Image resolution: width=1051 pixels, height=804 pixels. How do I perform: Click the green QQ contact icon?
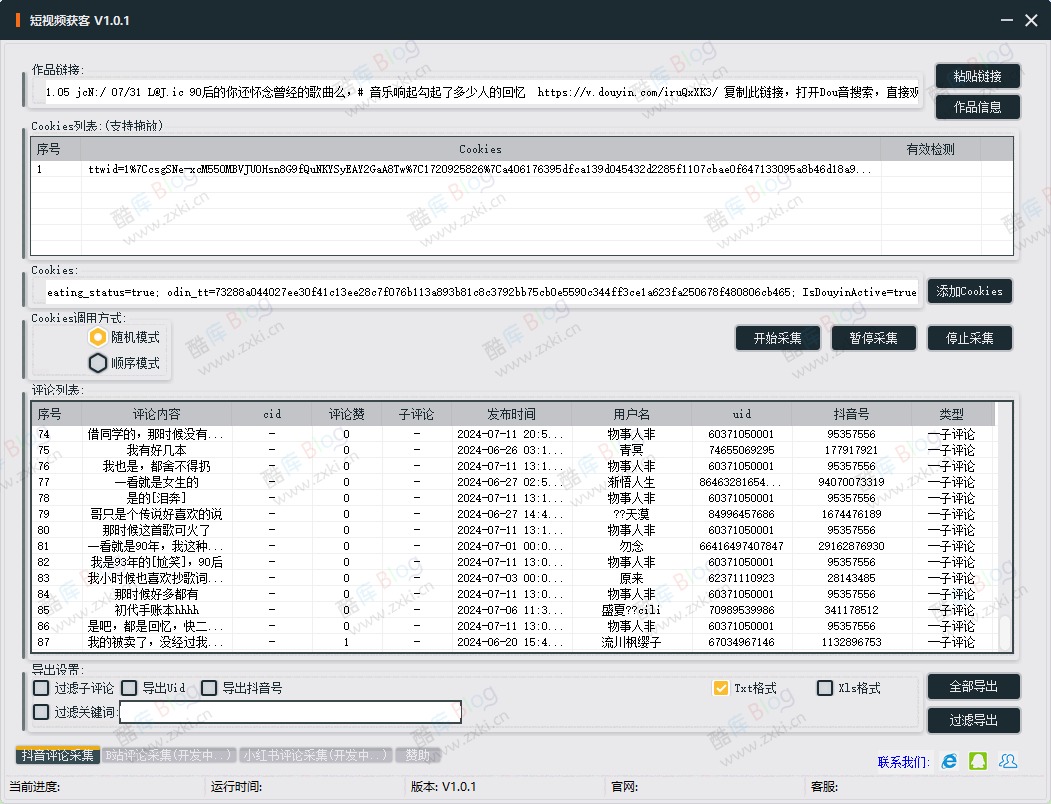pyautogui.click(x=978, y=762)
